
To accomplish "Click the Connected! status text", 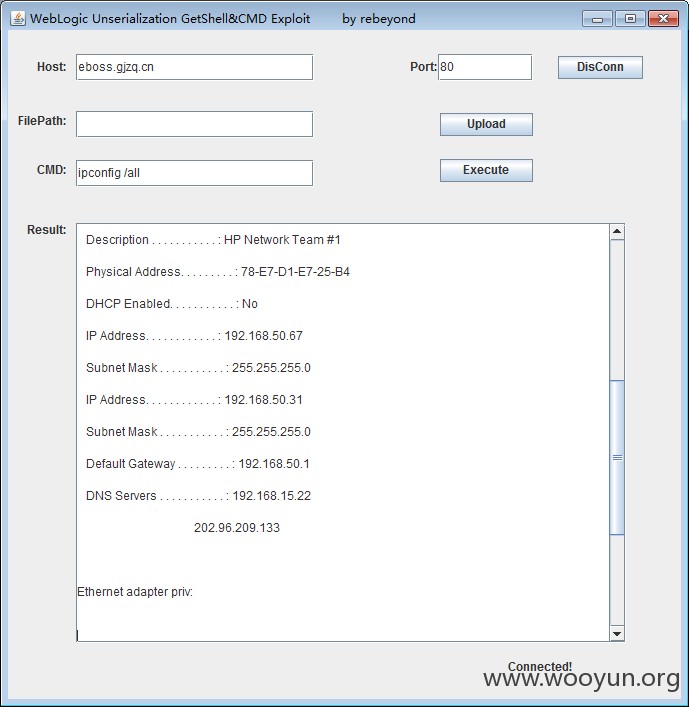I will click(x=540, y=666).
